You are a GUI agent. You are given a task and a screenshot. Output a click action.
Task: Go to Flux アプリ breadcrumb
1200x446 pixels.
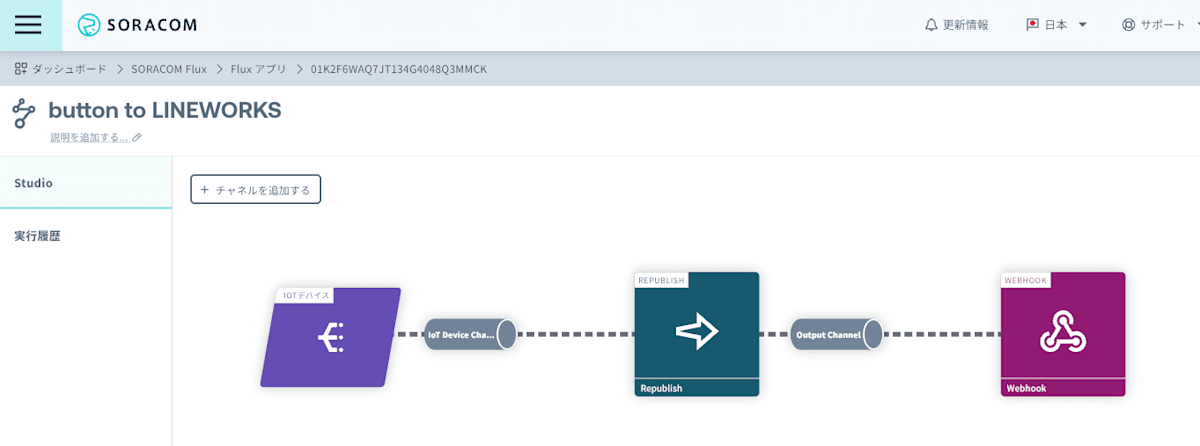[258, 69]
